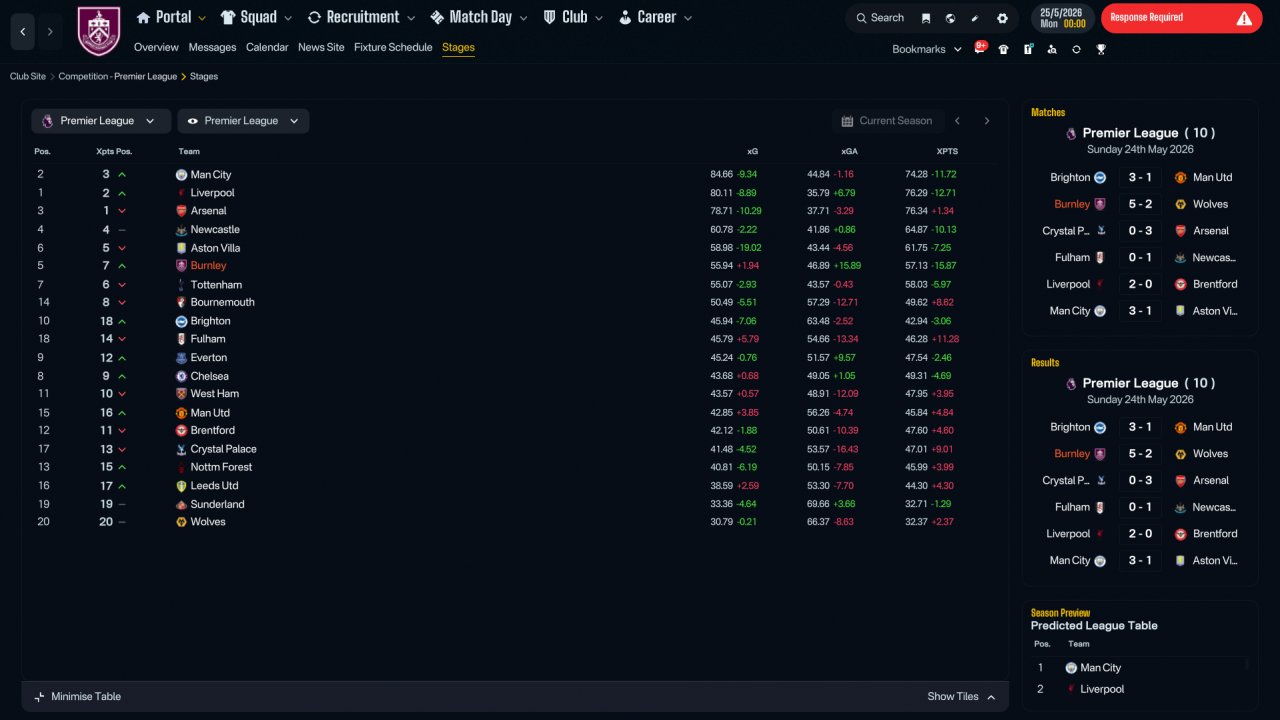Switch to Overview tab
This screenshot has height=720, width=1280.
[156, 47]
